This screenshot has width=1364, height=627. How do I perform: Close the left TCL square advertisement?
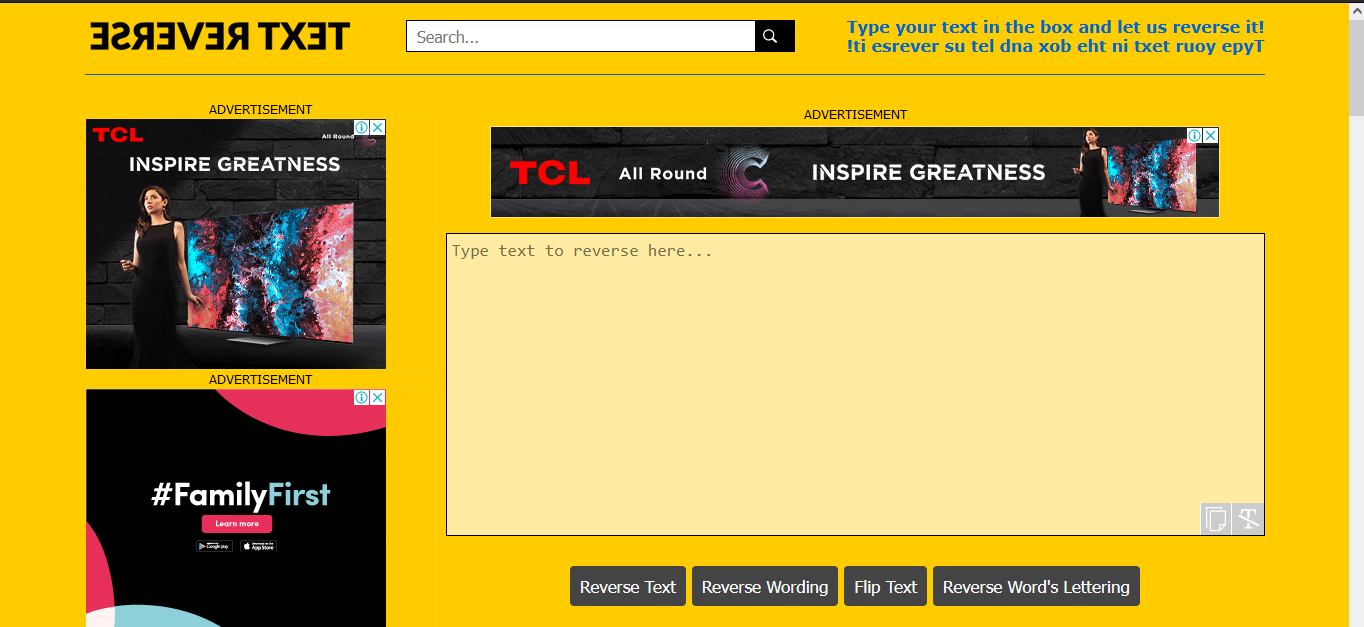tap(378, 127)
